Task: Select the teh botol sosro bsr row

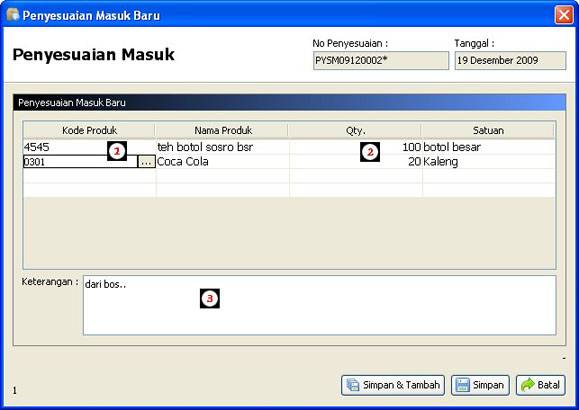Action: (289, 147)
